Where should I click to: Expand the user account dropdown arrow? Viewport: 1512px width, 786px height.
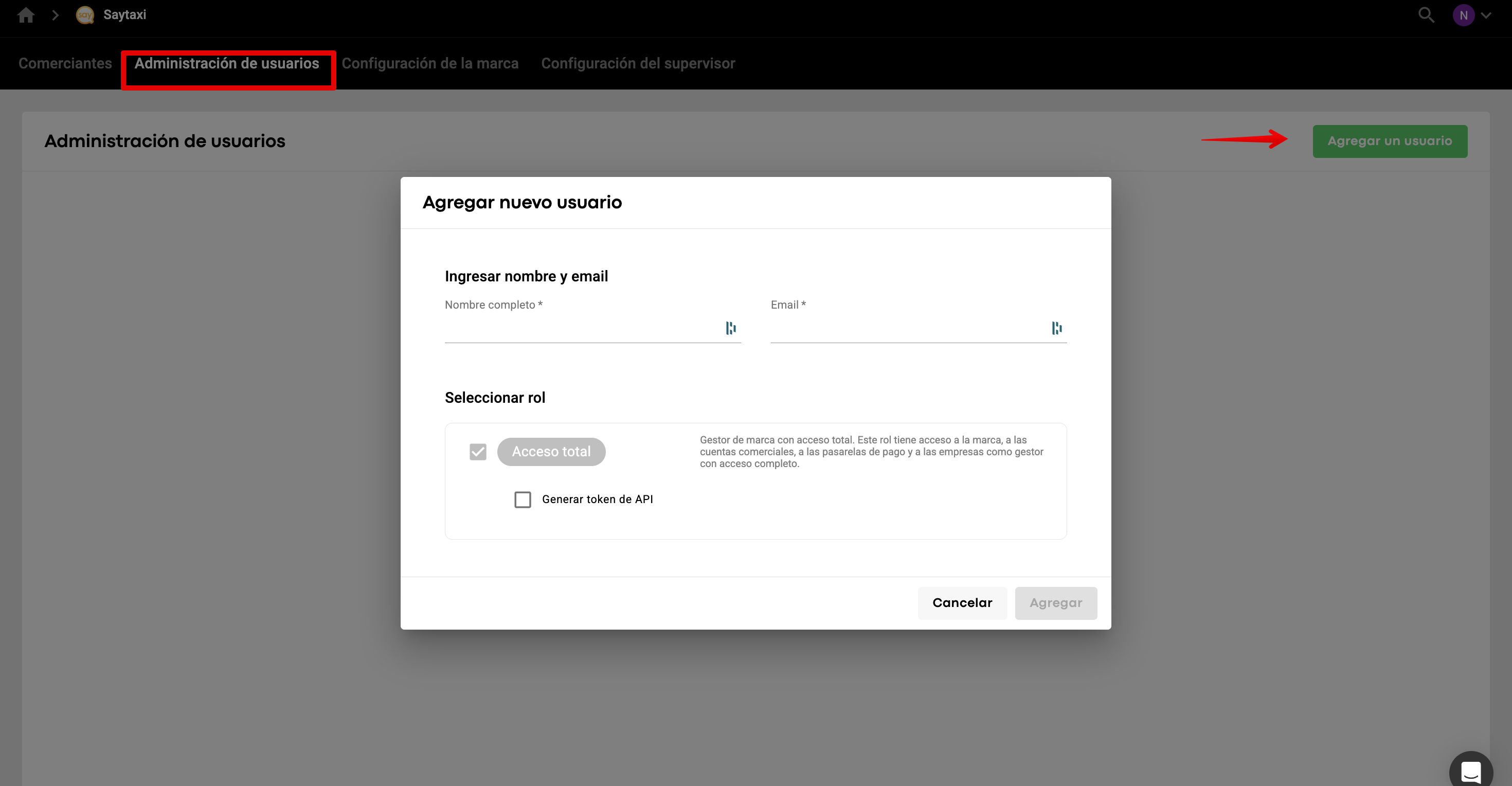(1486, 15)
